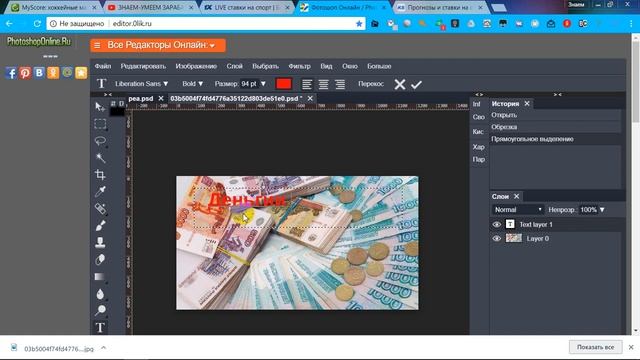Expand download item options chevron
This screenshot has height=360, width=640.
point(103,348)
